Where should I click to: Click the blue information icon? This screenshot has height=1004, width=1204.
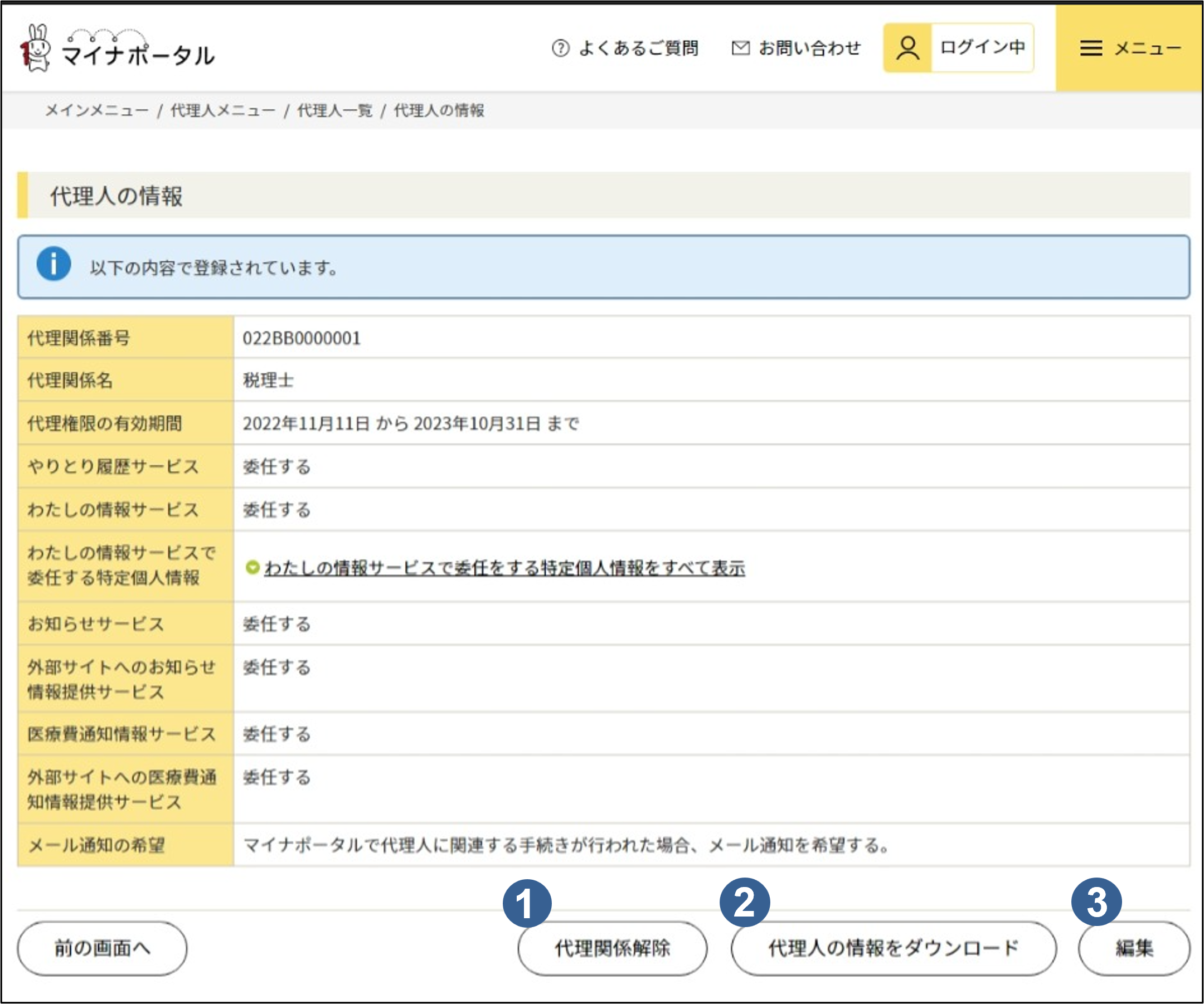coord(54,264)
